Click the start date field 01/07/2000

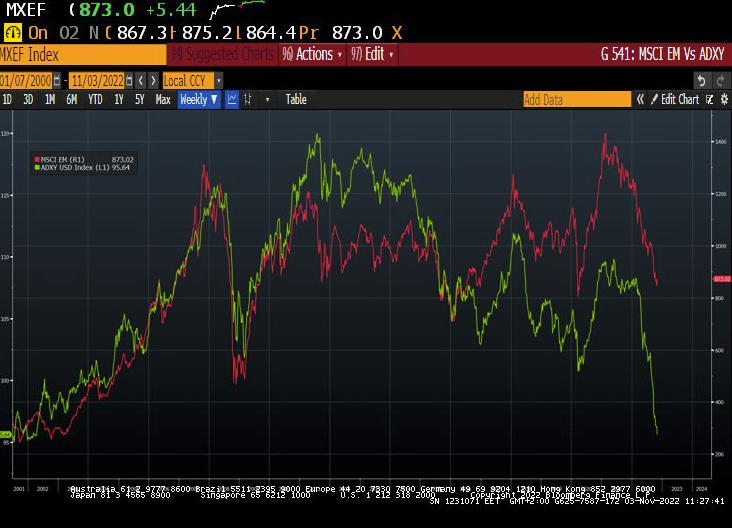click(x=26, y=80)
